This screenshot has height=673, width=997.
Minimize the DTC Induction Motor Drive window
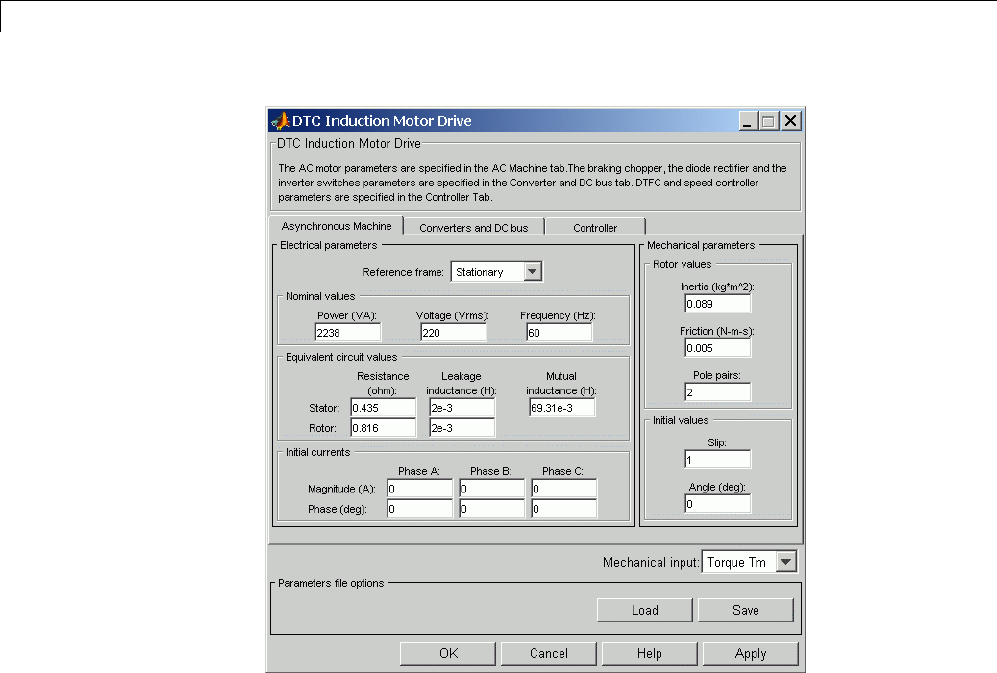click(x=748, y=121)
